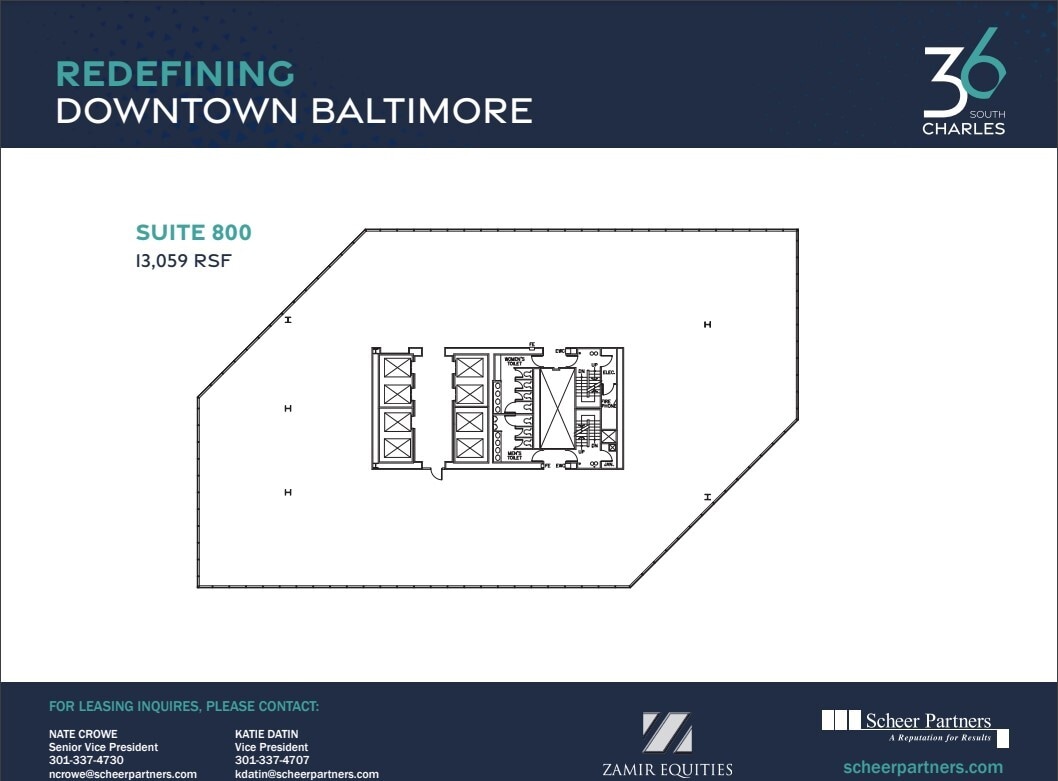Image resolution: width=1058 pixels, height=781 pixels.
Task: Click the ELEC. room symbol
Action: [608, 372]
